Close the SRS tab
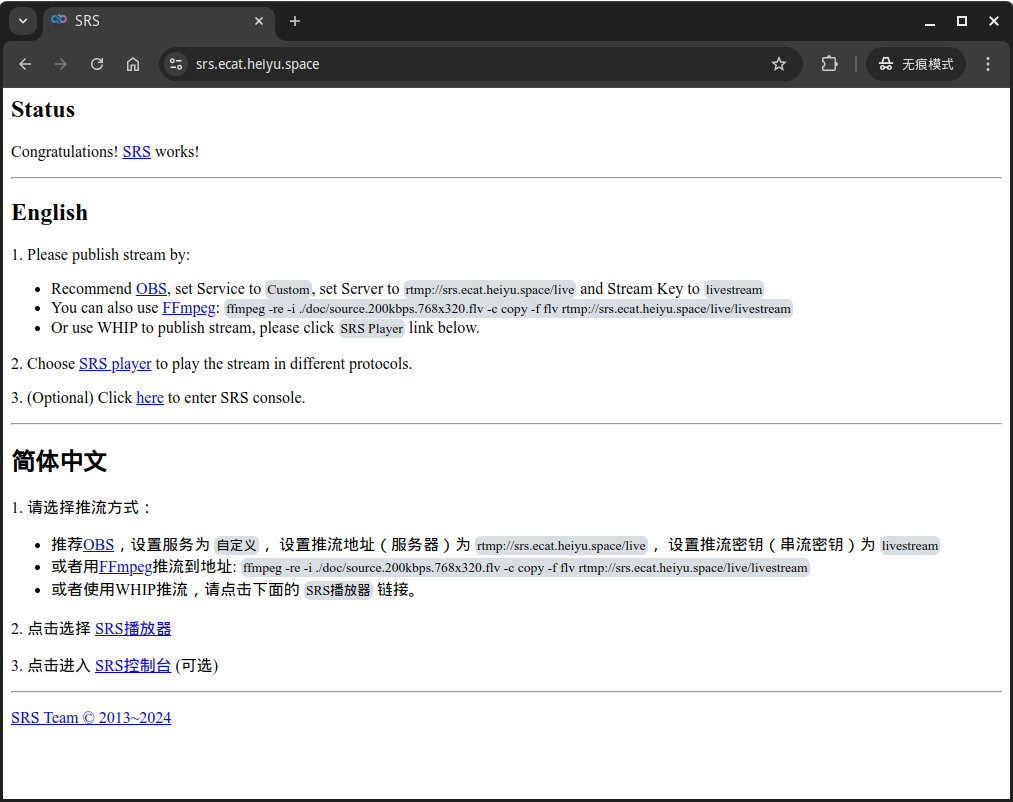This screenshot has width=1013, height=802. point(259,21)
